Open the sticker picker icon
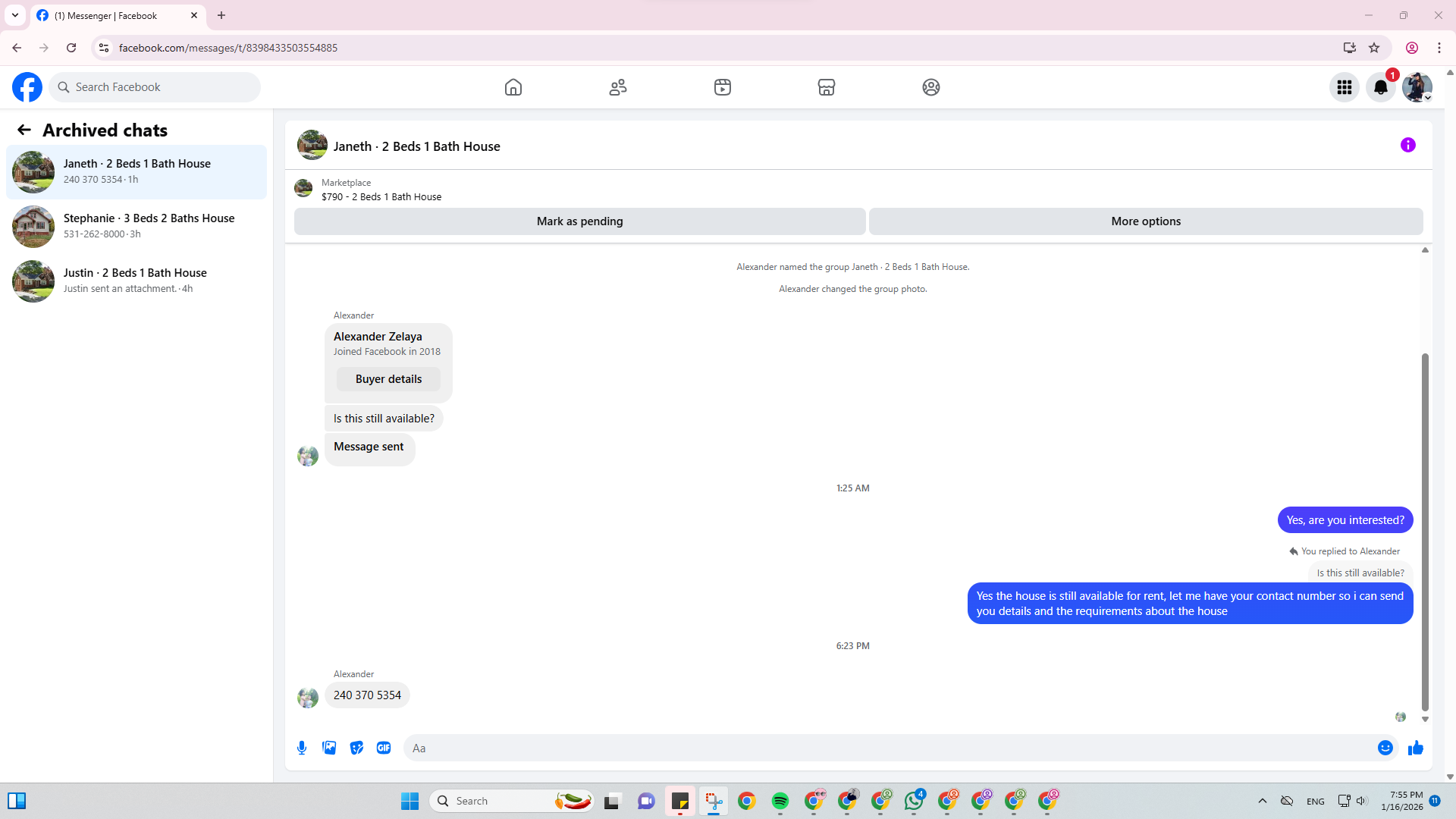The width and height of the screenshot is (1456, 819). click(x=356, y=748)
